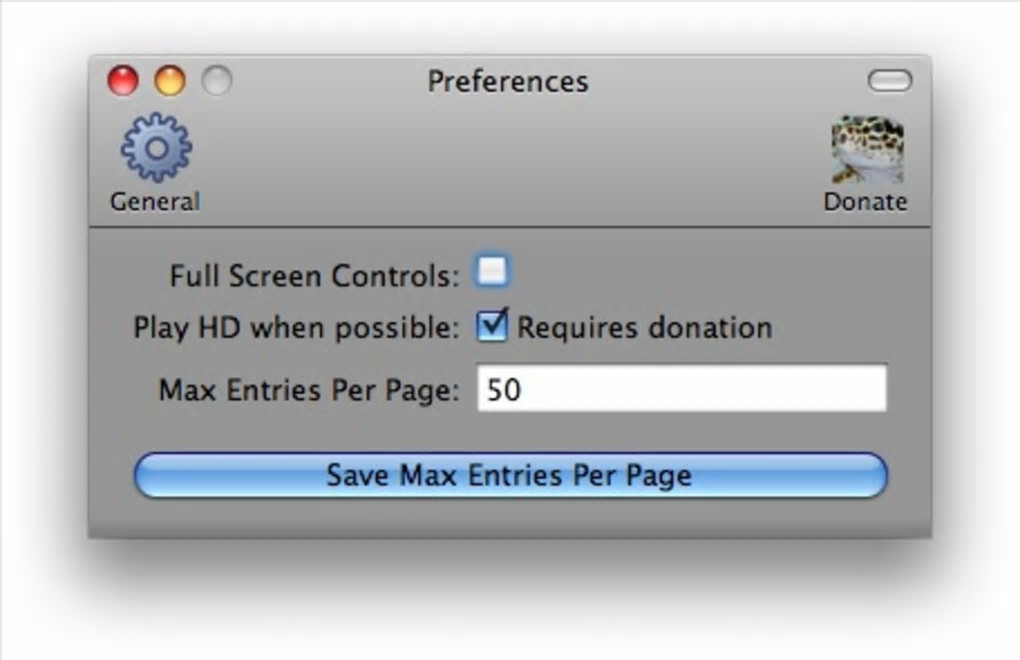1020x660 pixels.
Task: Click the toolbar toggle pill button
Action: pyautogui.click(x=889, y=81)
